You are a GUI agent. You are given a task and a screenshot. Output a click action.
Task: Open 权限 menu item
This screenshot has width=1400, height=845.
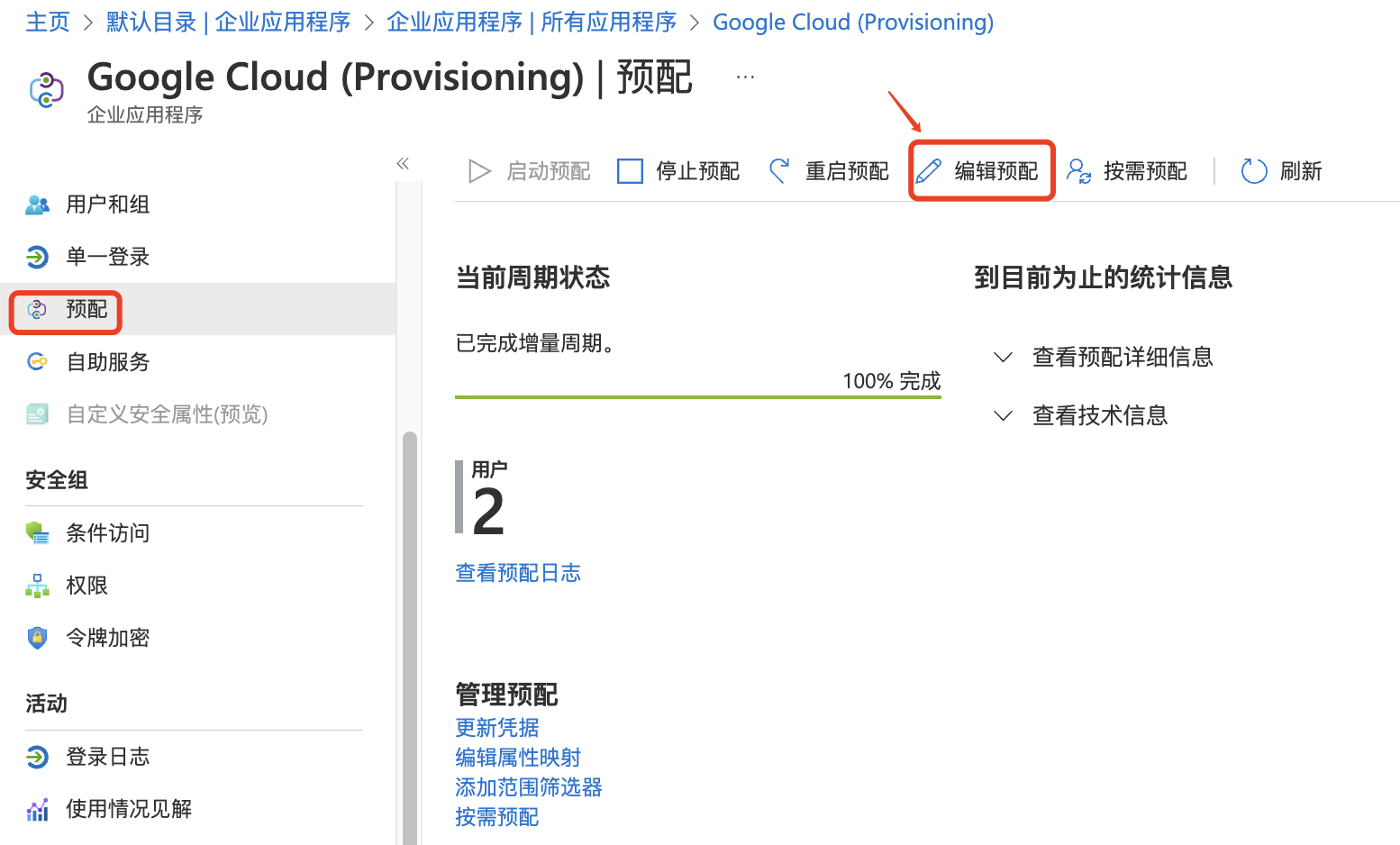[x=86, y=586]
